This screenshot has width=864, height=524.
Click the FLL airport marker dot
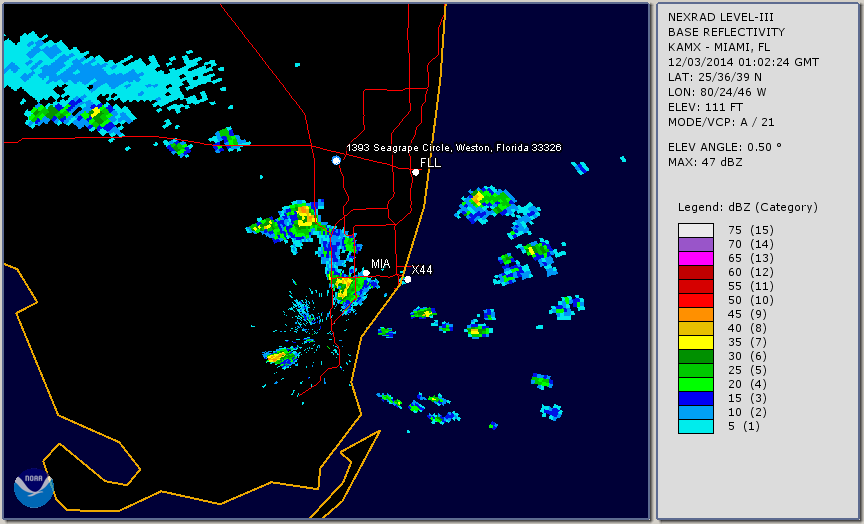coord(415,172)
